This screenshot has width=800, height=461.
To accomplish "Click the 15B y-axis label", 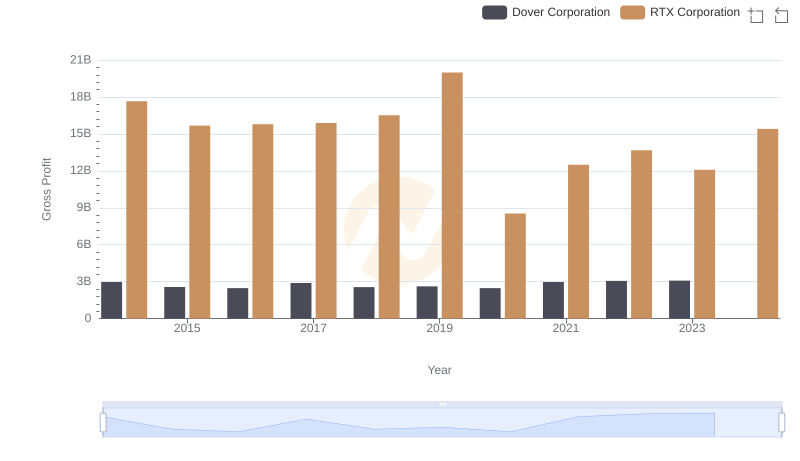I will point(81,134).
